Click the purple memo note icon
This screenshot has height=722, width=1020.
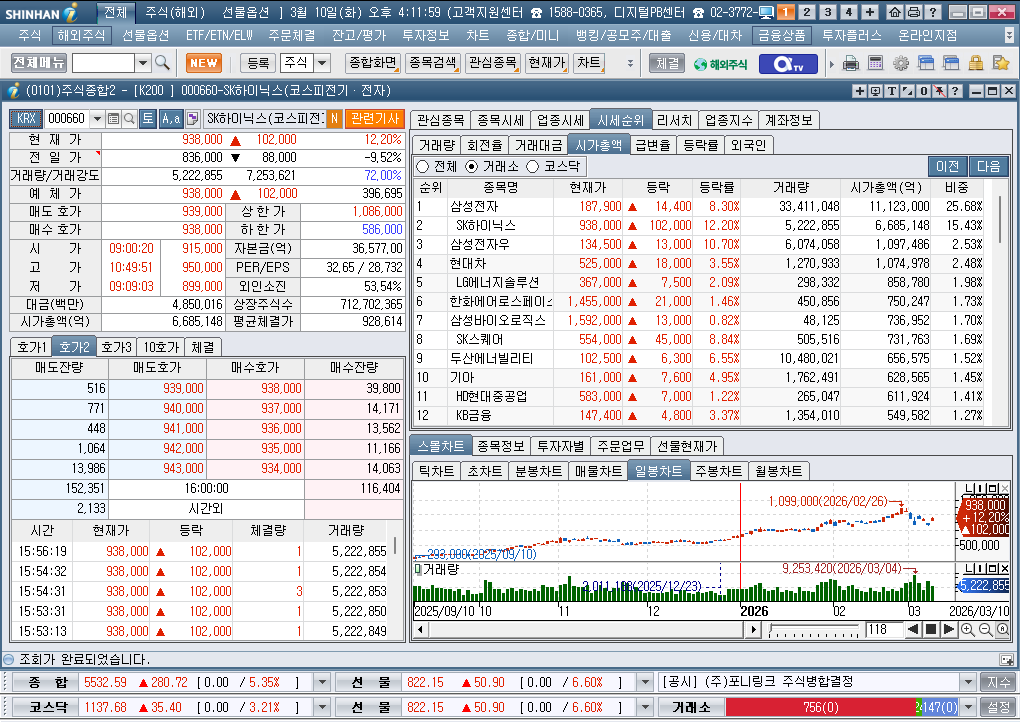coord(193,118)
